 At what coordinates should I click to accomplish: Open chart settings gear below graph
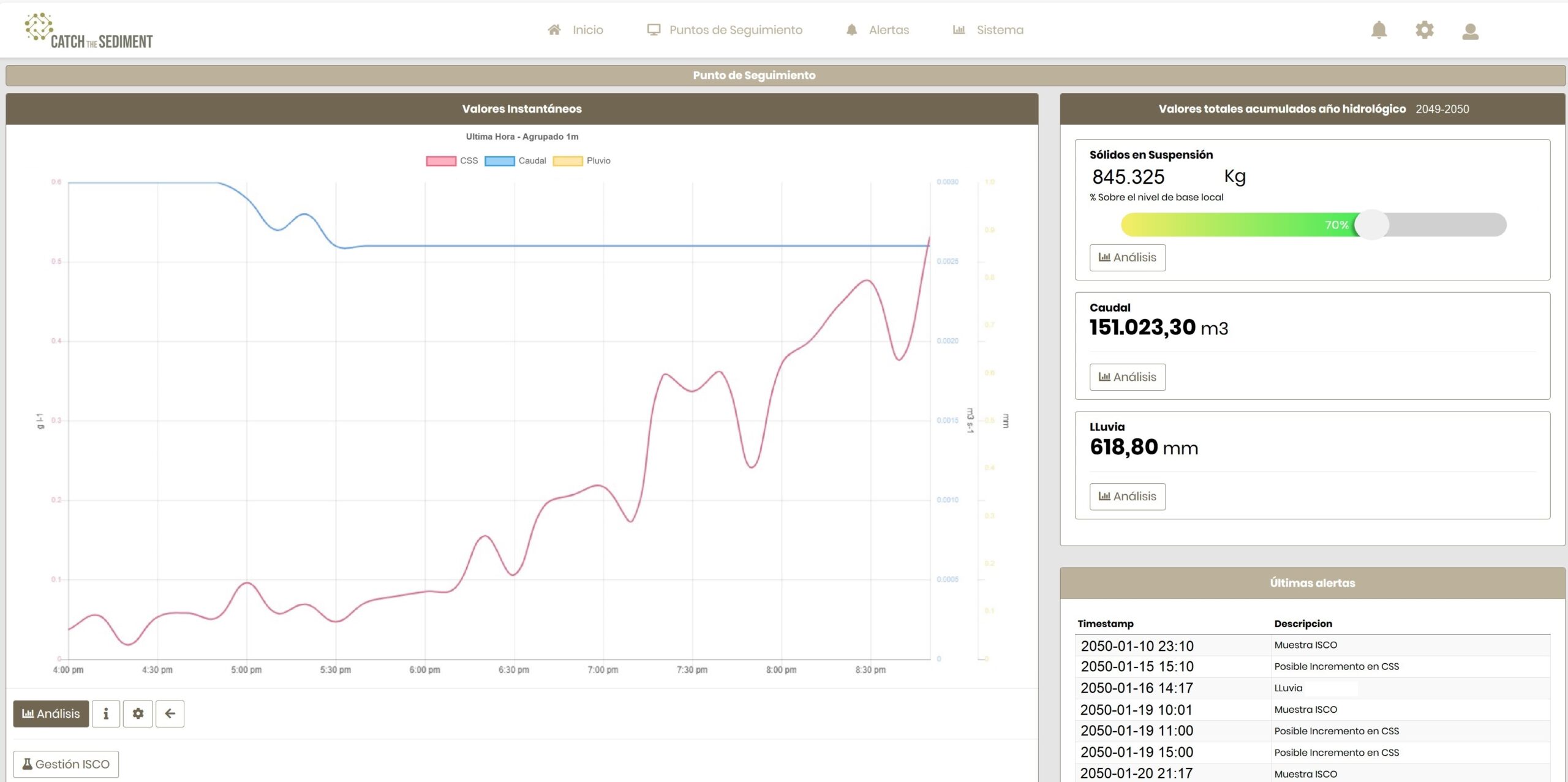click(138, 713)
